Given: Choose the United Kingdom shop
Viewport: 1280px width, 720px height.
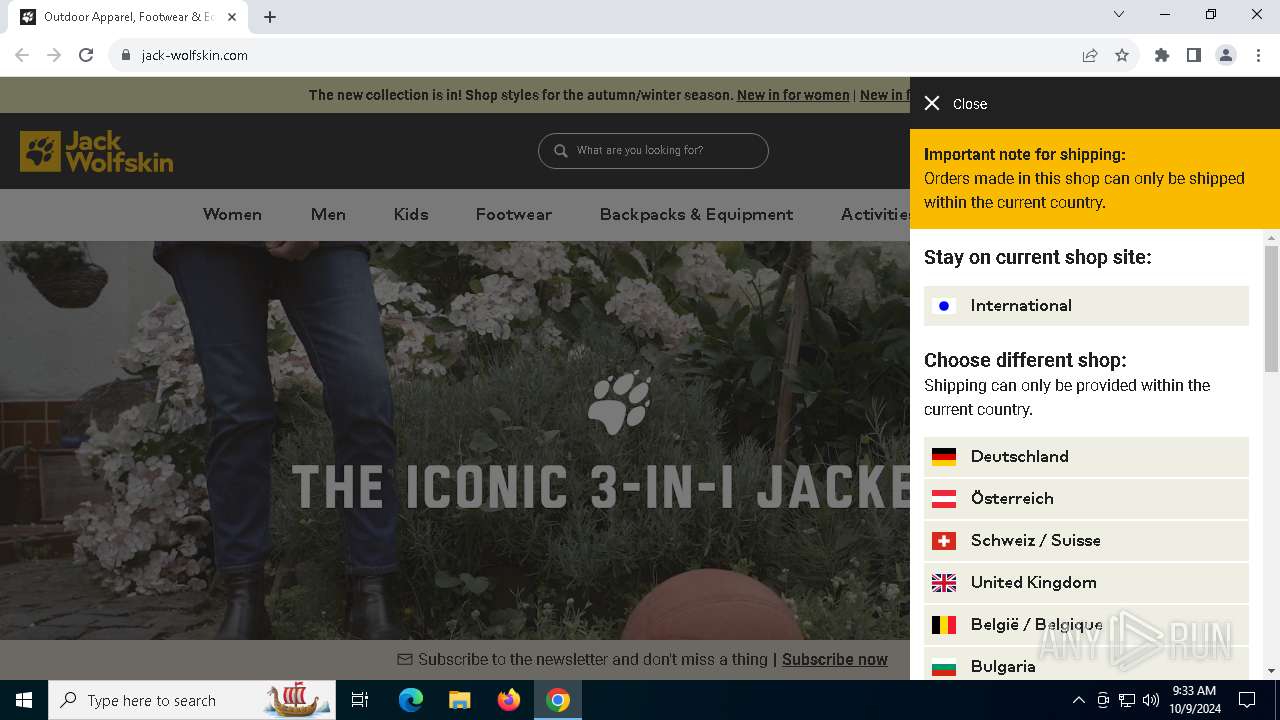Looking at the screenshot, I should click(1086, 583).
